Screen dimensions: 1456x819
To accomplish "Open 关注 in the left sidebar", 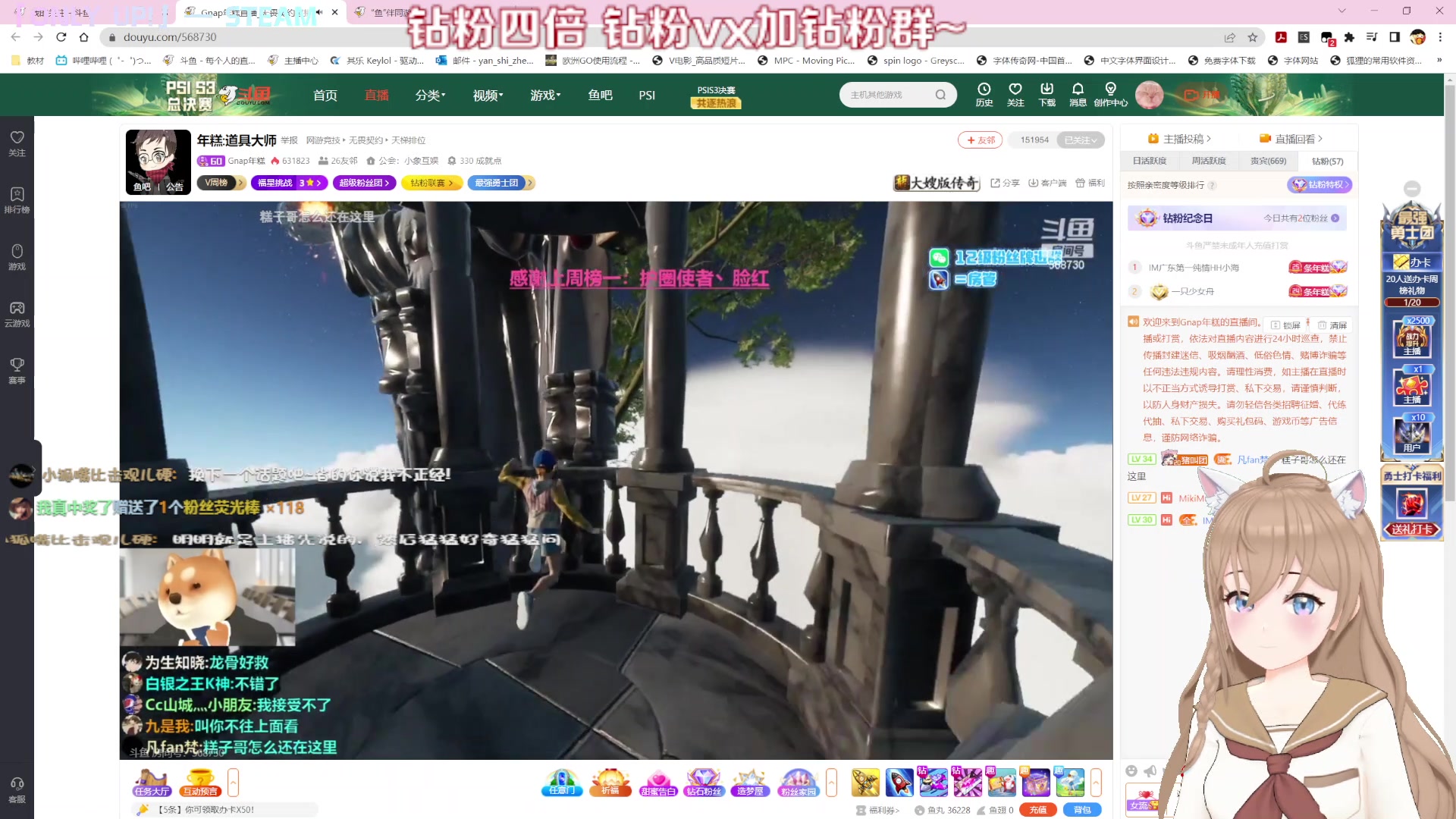I will (x=17, y=143).
